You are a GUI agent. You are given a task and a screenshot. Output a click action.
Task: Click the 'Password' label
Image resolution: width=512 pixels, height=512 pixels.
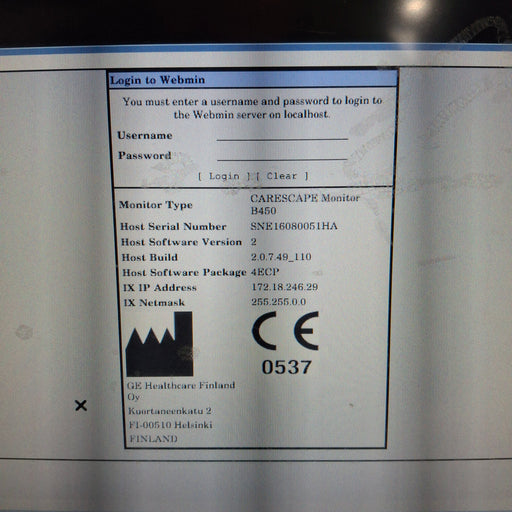click(x=145, y=155)
